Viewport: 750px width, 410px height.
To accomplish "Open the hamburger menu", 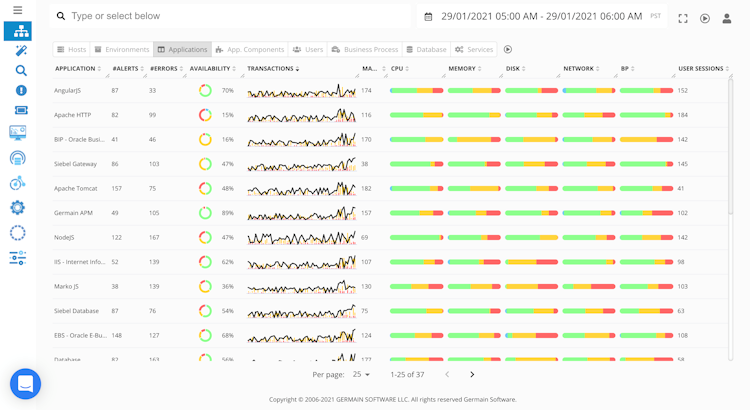I will point(18,10).
